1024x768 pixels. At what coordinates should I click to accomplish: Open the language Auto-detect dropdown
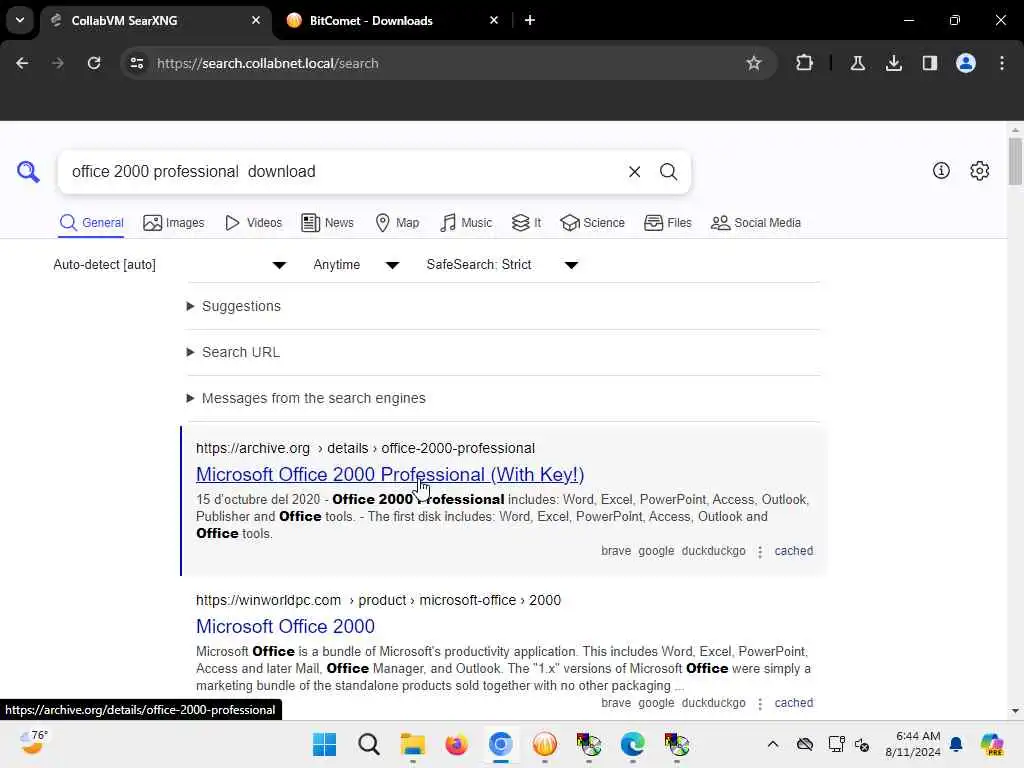pos(170,264)
